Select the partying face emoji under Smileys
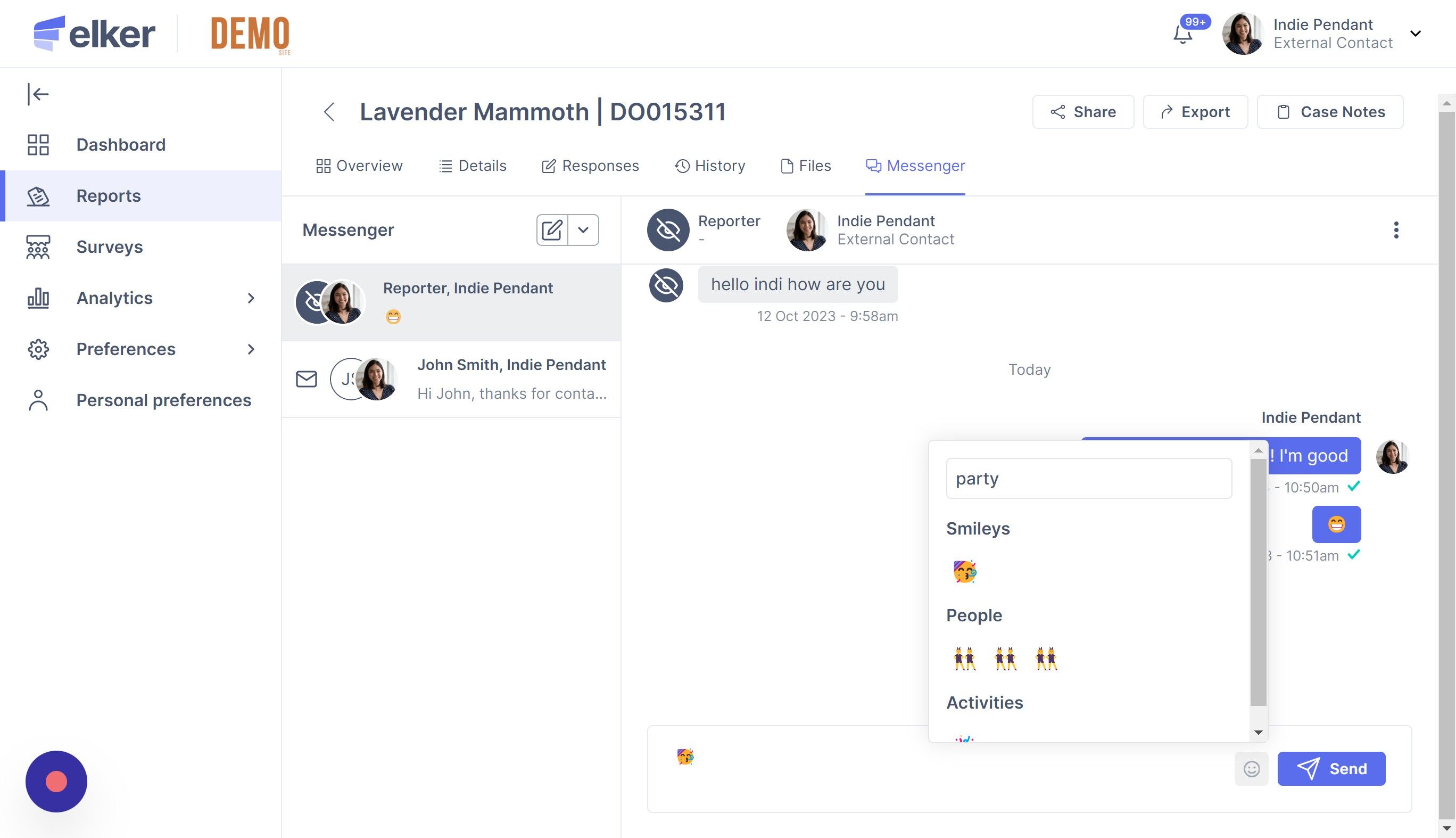Screen dimensions: 1456x838 tap(965, 571)
